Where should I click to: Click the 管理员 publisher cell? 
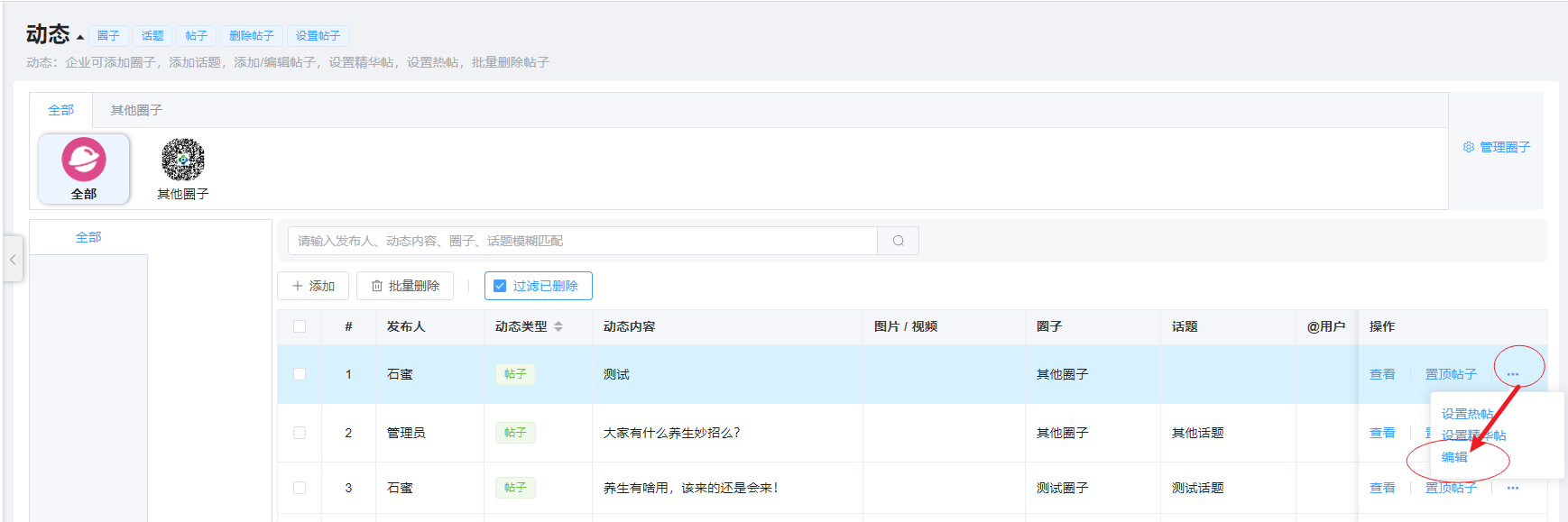429,433
